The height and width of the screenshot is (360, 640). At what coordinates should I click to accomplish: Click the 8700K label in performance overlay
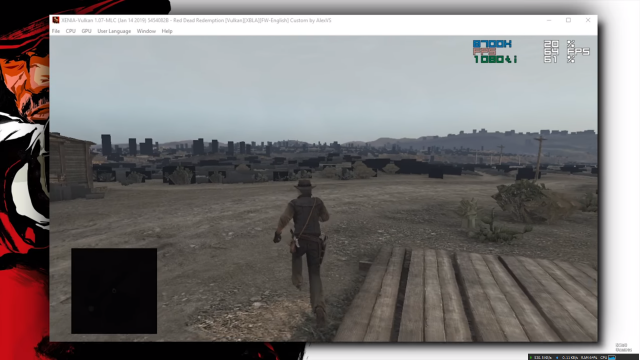pos(492,44)
